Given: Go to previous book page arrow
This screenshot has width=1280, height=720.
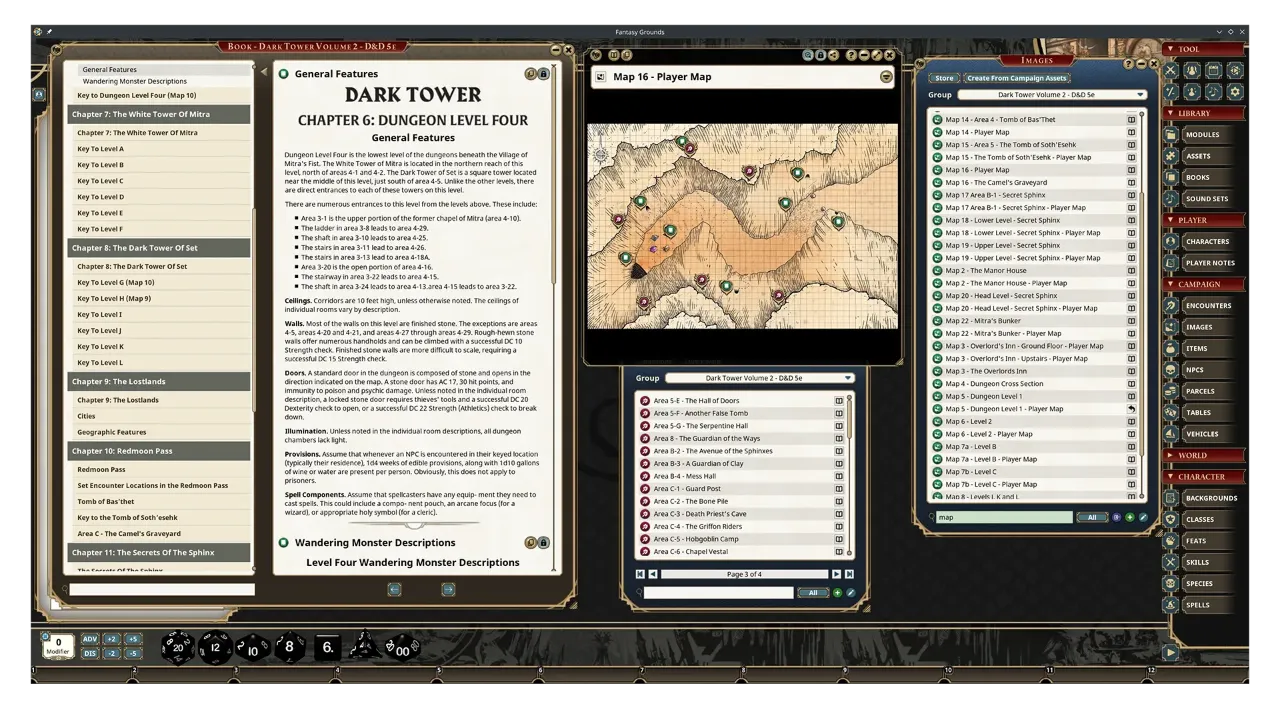Looking at the screenshot, I should coord(394,590).
